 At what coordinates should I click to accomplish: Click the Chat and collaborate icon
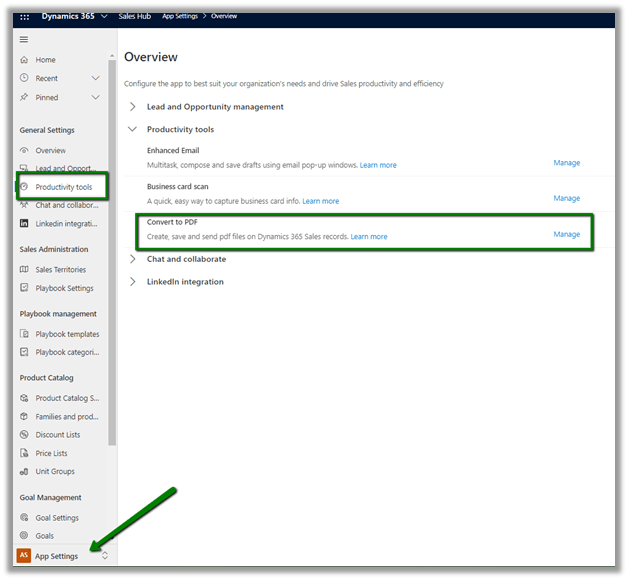[24, 205]
